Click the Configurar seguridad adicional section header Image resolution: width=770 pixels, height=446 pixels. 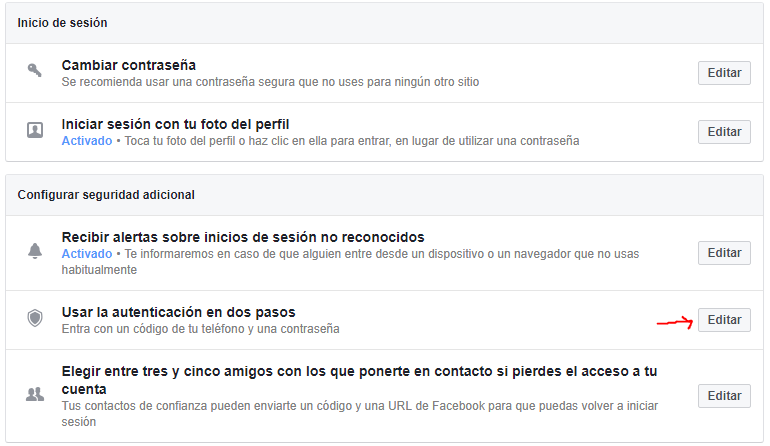tap(106, 195)
